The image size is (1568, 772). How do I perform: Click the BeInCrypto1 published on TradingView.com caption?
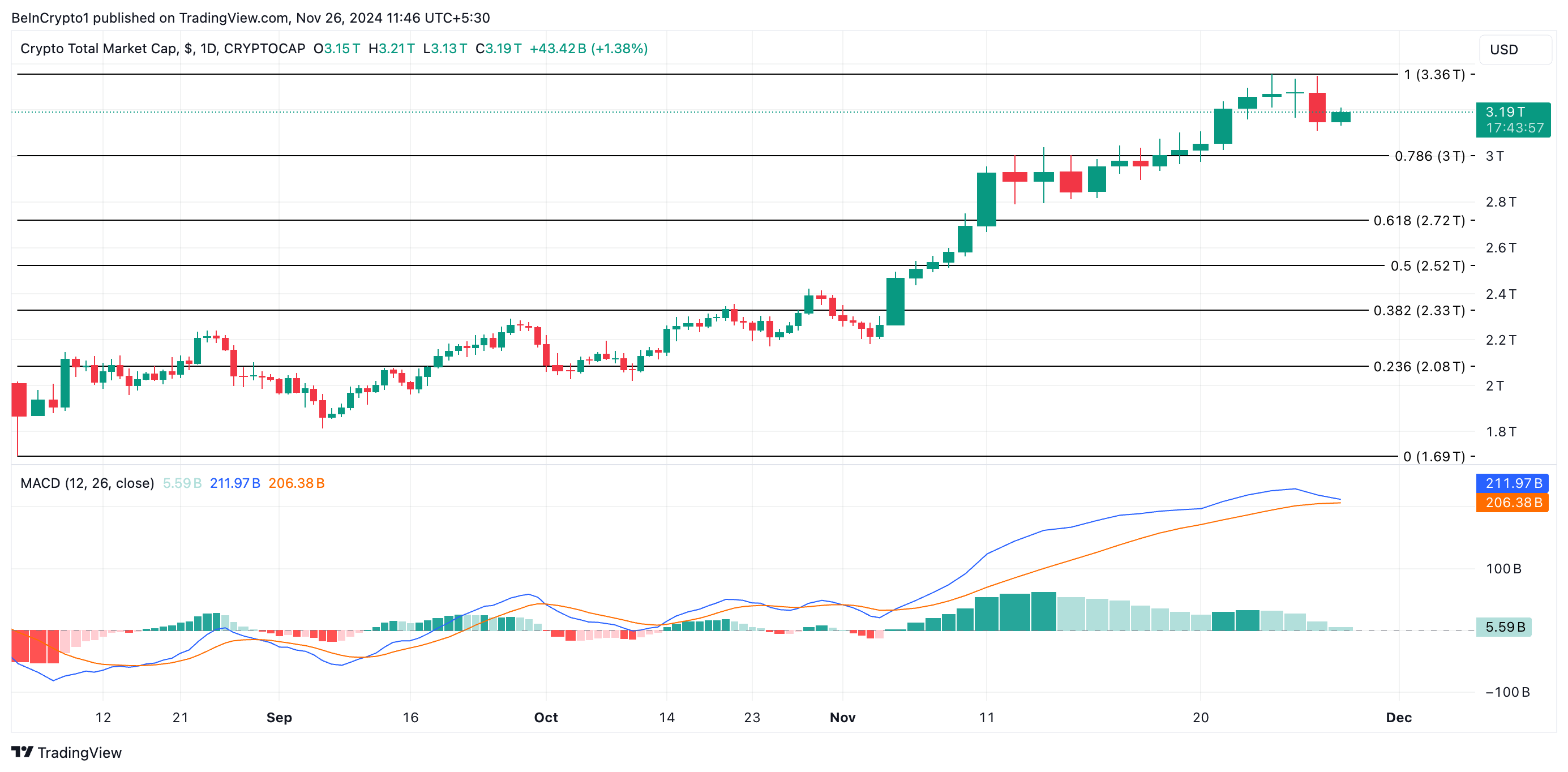click(250, 18)
